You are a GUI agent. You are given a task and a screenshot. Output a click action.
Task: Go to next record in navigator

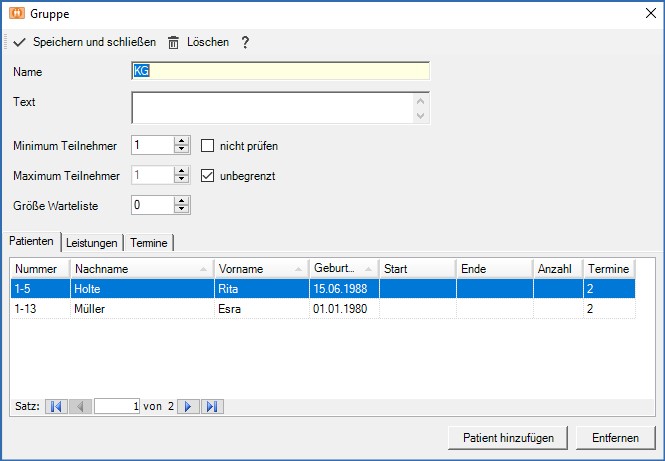187,406
